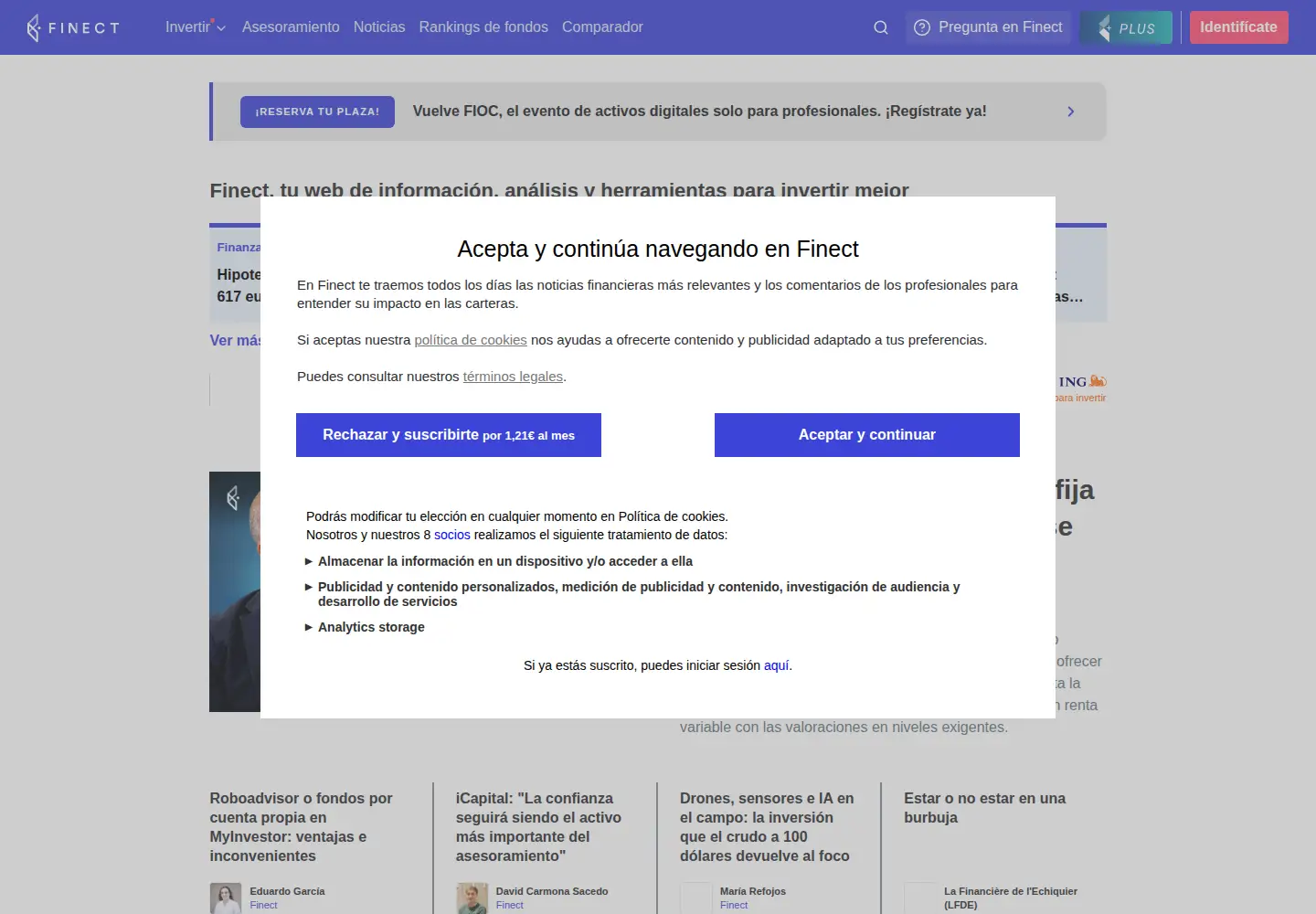Open the search magnifier icon
The width and height of the screenshot is (1316, 914).
point(881,27)
